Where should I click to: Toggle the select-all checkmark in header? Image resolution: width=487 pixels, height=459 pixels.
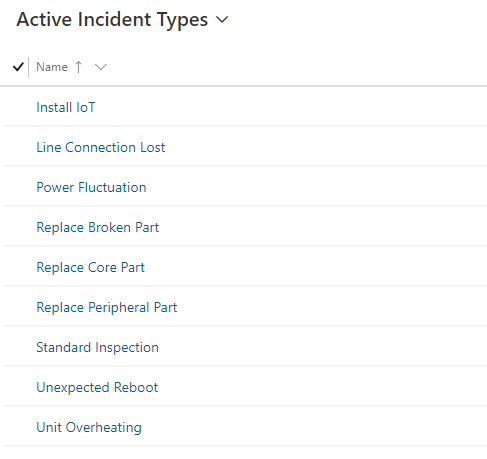pyautogui.click(x=18, y=67)
